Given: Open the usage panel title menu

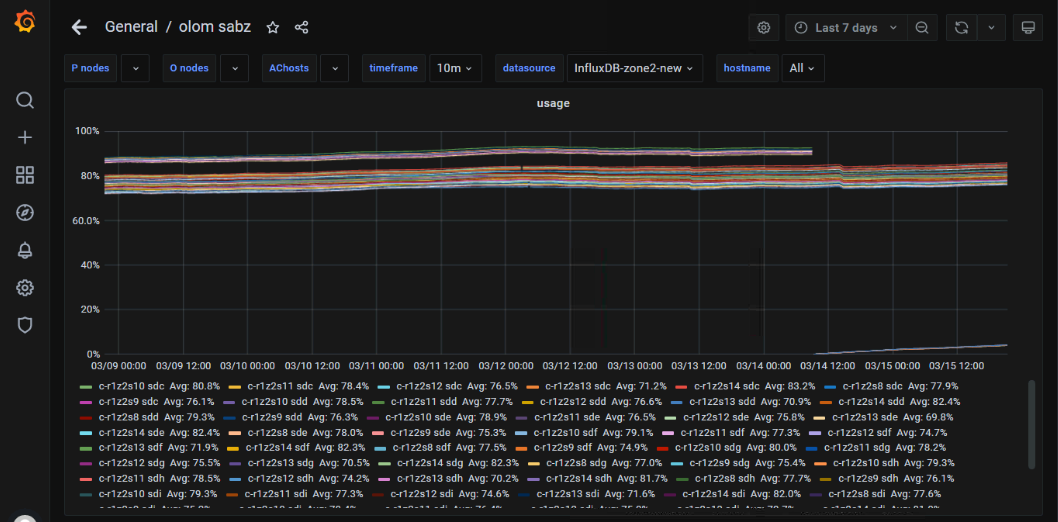Looking at the screenshot, I should [553, 103].
